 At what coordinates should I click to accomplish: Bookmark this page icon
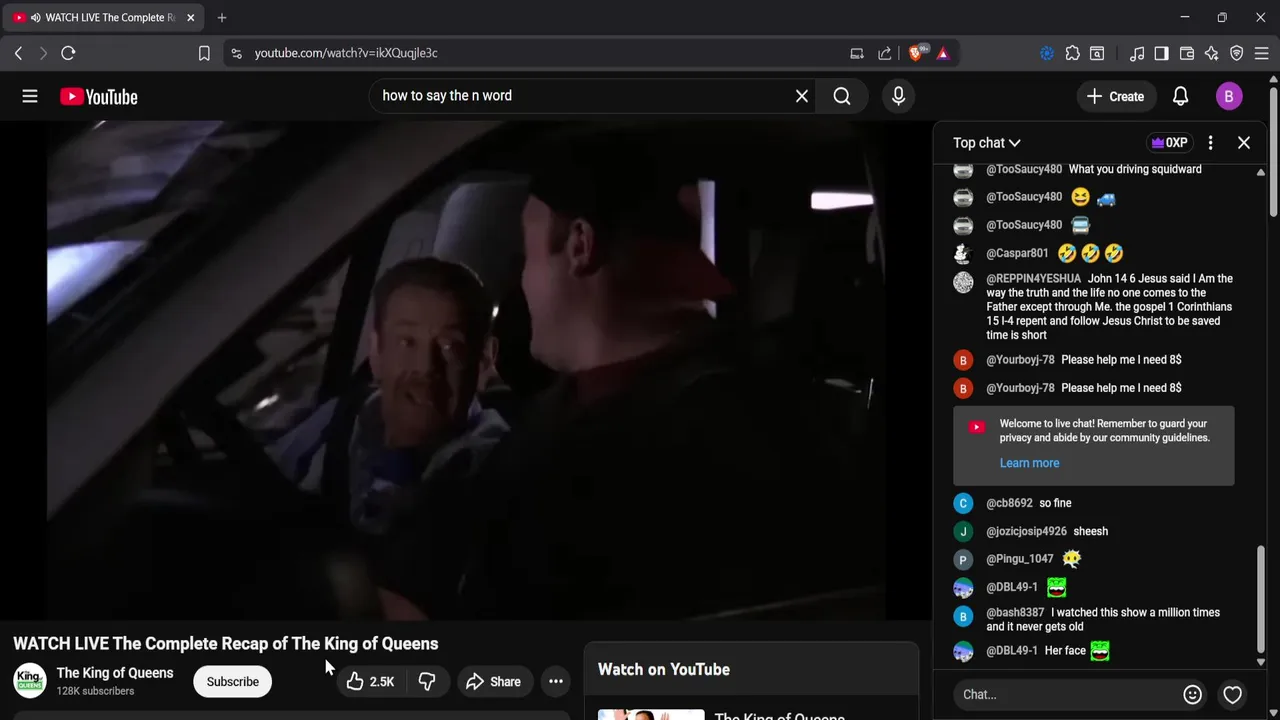coord(204,53)
